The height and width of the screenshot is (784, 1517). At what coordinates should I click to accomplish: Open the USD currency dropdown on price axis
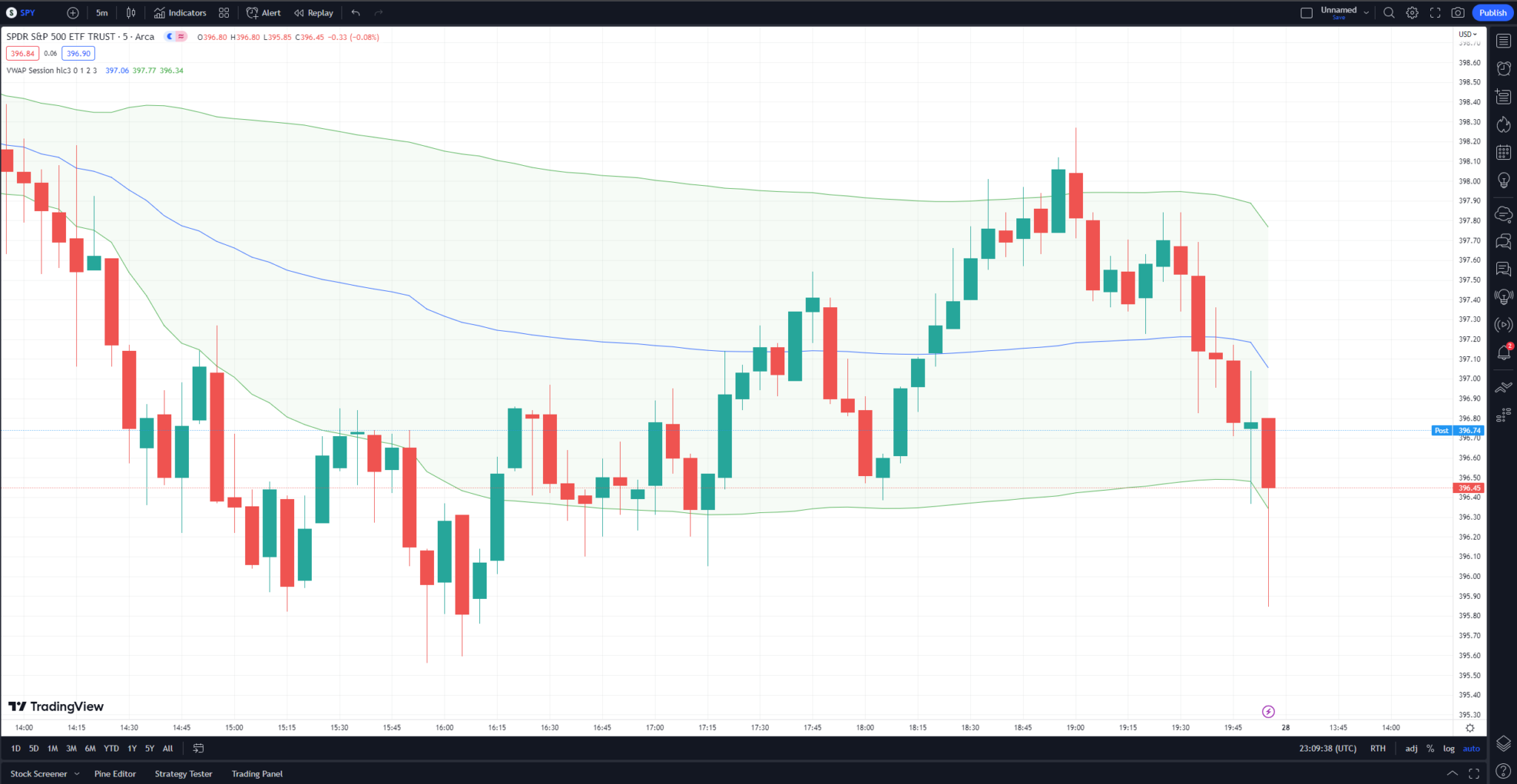point(1466,33)
